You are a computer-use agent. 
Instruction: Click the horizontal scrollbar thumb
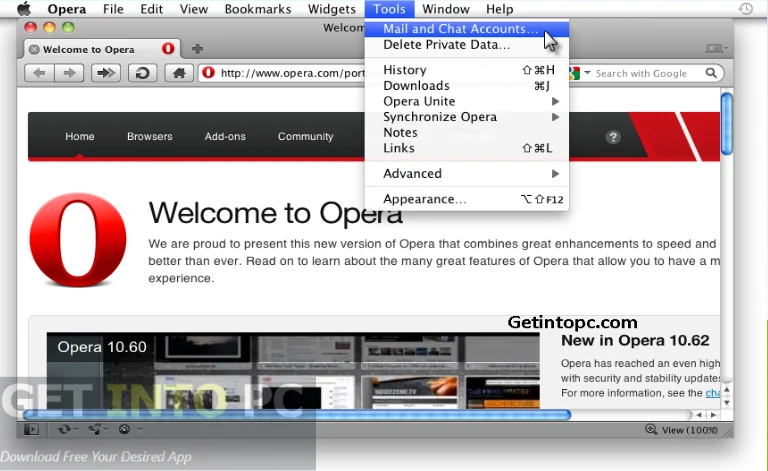pos(297,415)
